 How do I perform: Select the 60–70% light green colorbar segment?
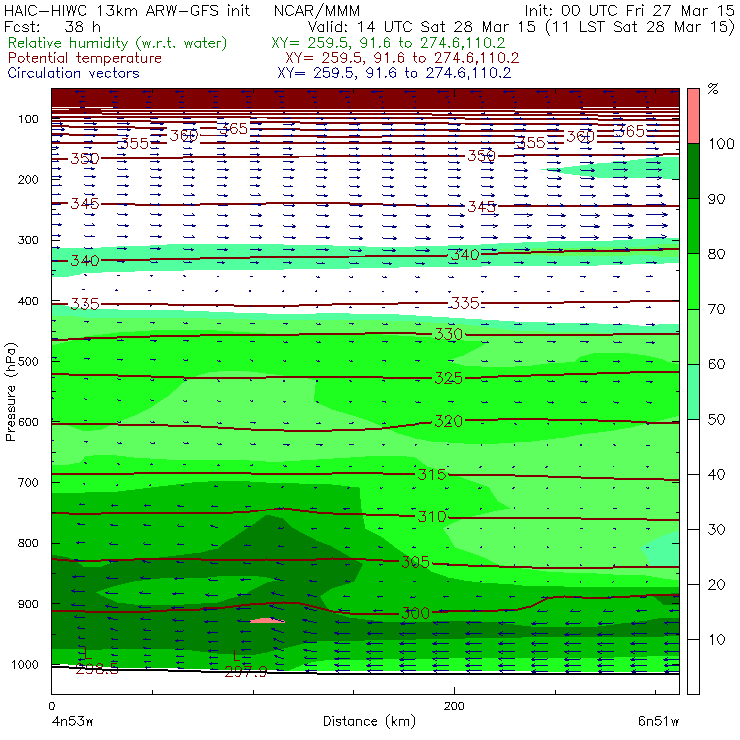tap(693, 336)
